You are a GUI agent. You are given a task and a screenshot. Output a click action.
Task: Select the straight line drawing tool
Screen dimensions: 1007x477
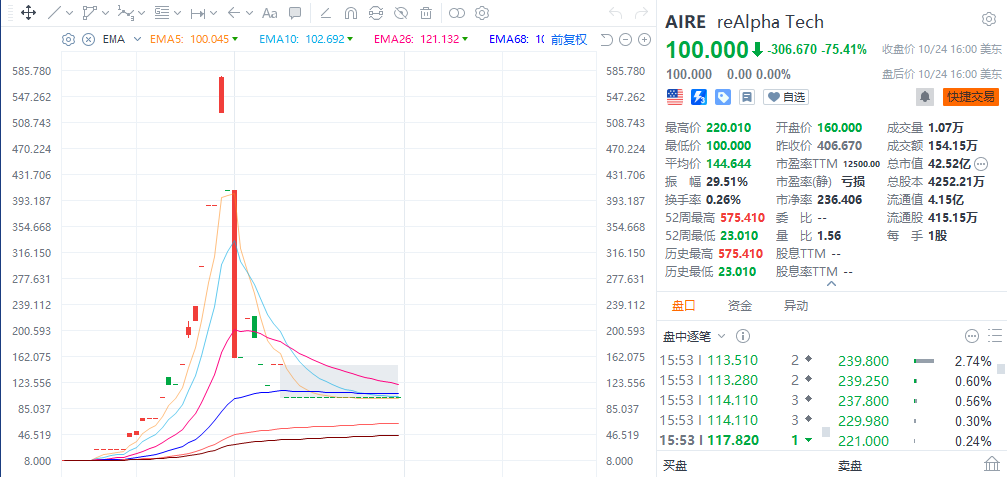pos(56,12)
